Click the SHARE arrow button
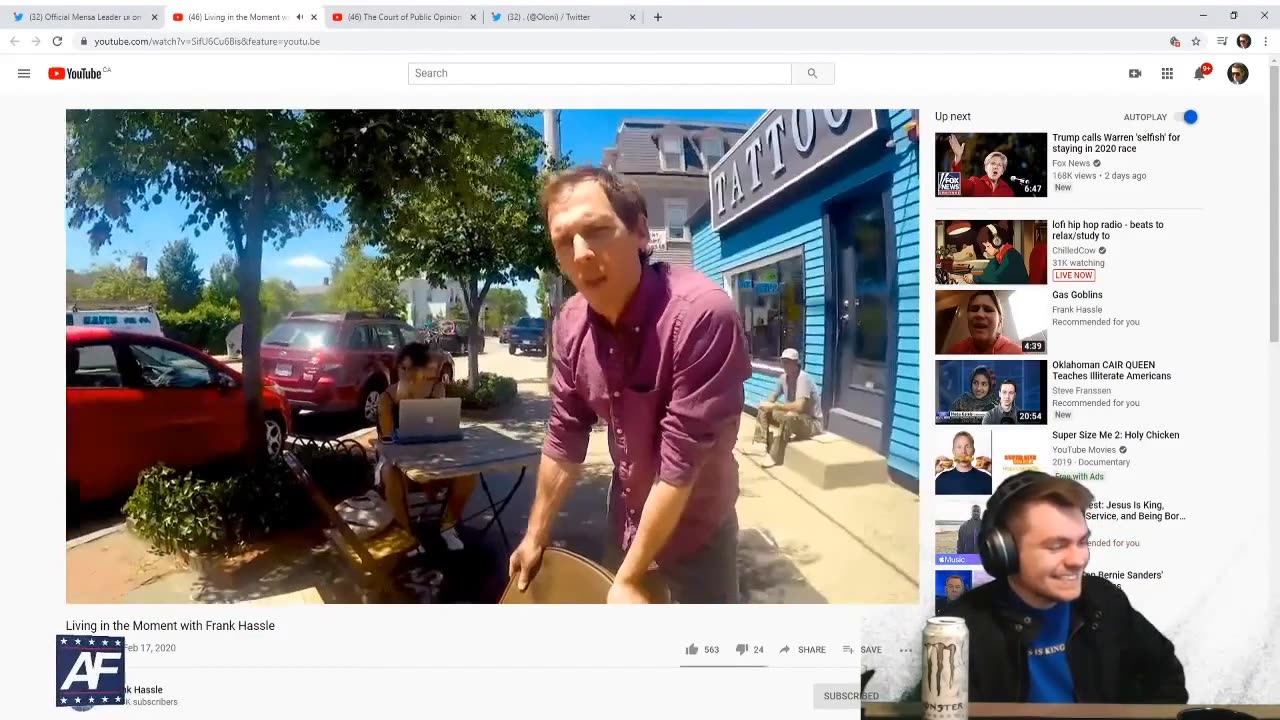The height and width of the screenshot is (720, 1280). [x=802, y=649]
